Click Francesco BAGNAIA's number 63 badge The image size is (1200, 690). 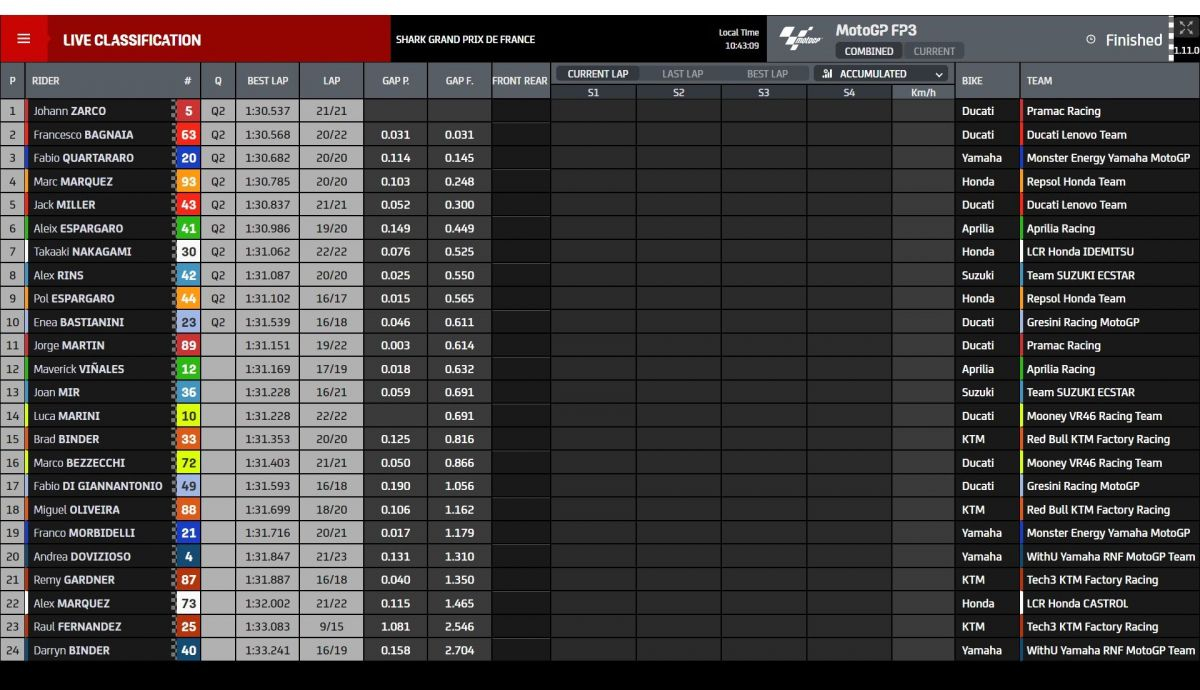pos(188,134)
